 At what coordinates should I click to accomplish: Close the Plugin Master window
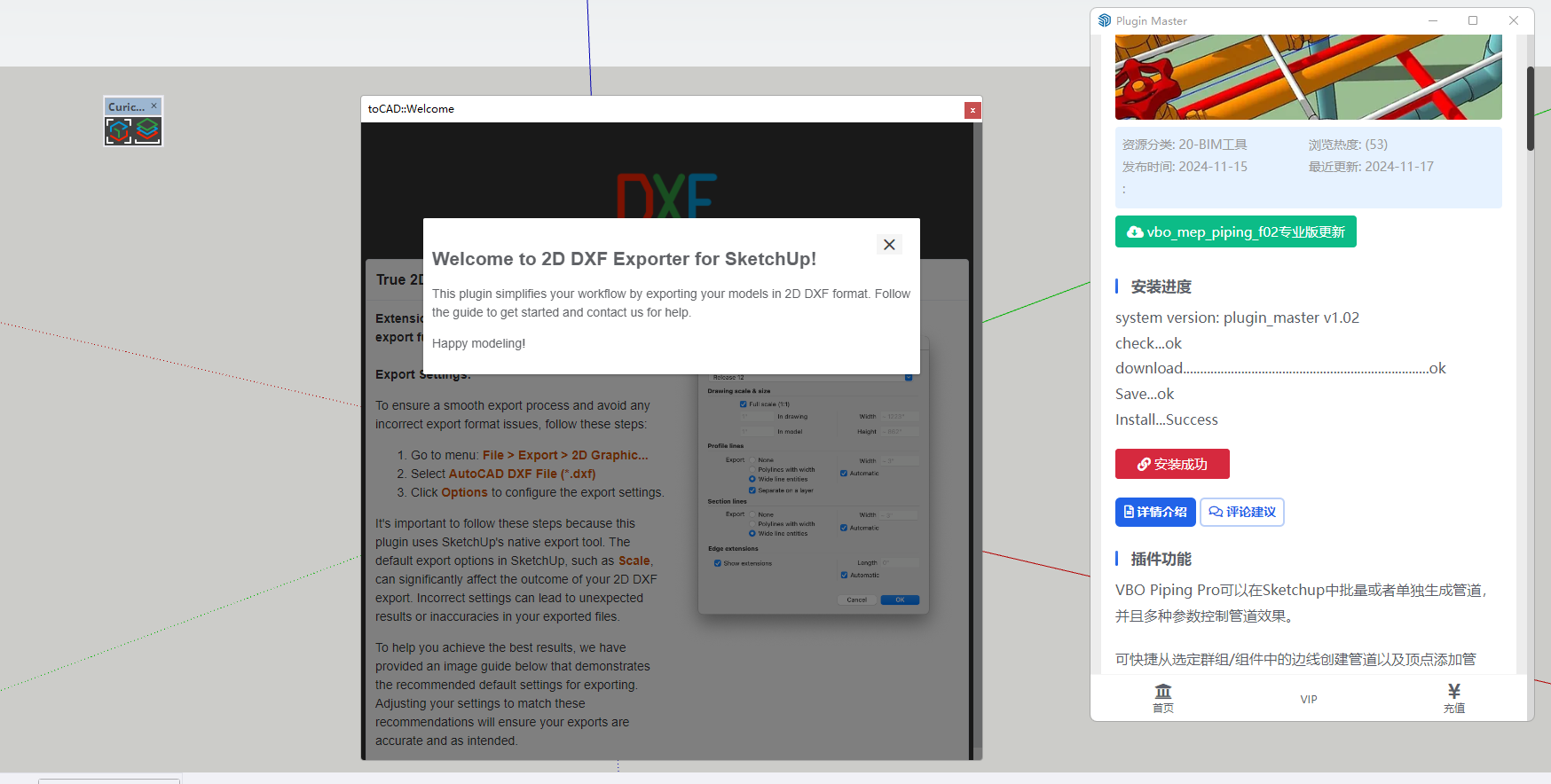[x=1514, y=20]
